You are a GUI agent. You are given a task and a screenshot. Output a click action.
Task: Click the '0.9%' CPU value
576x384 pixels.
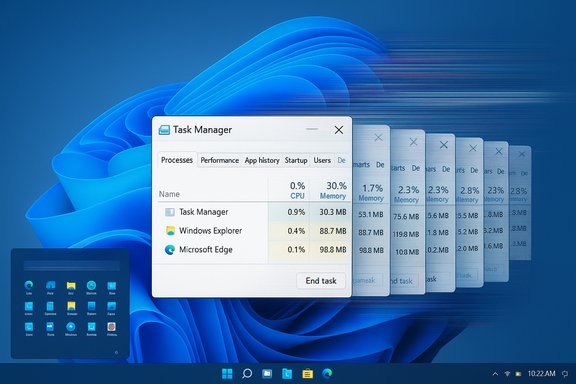(x=296, y=212)
